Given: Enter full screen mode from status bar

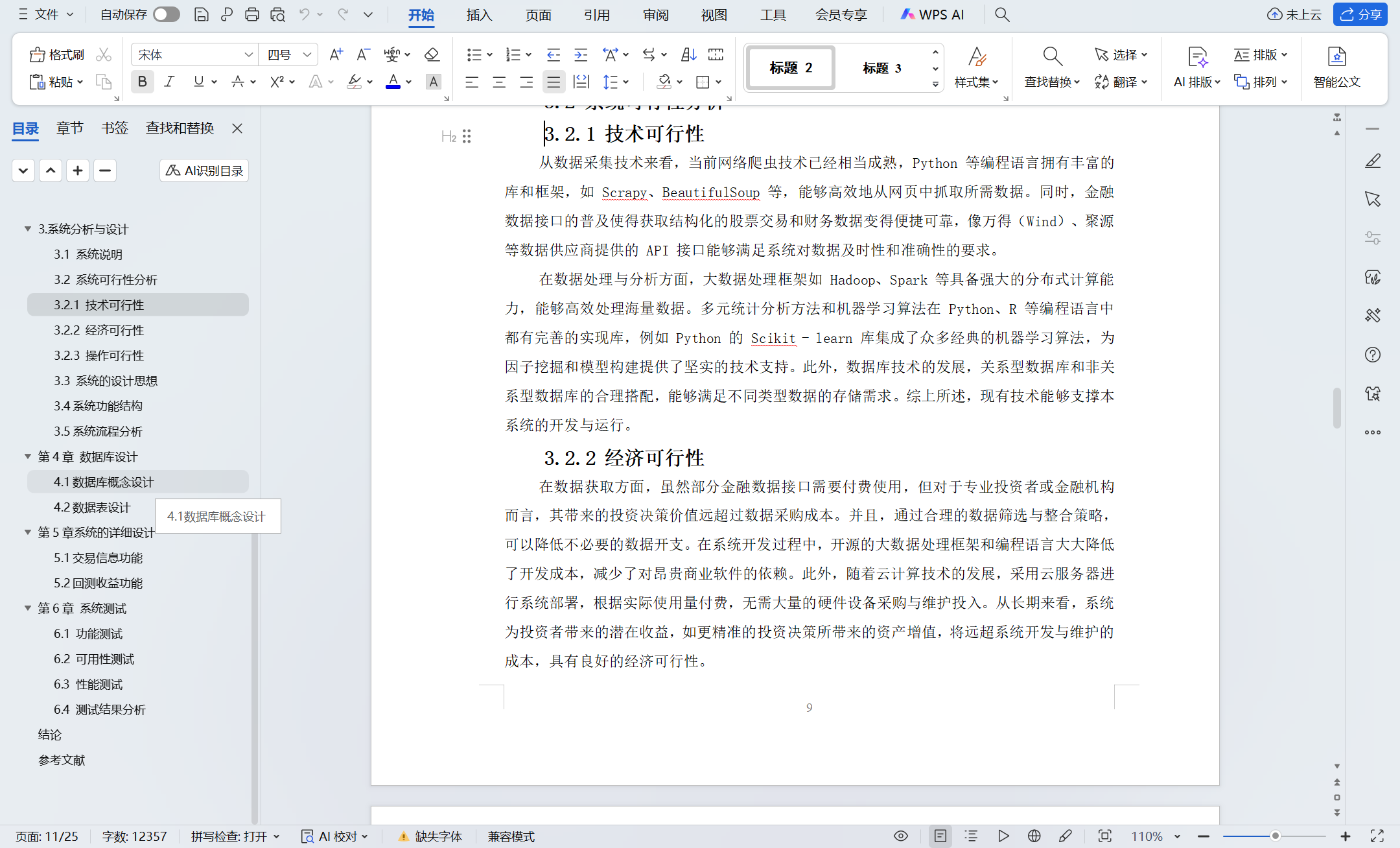Looking at the screenshot, I should [x=1377, y=836].
